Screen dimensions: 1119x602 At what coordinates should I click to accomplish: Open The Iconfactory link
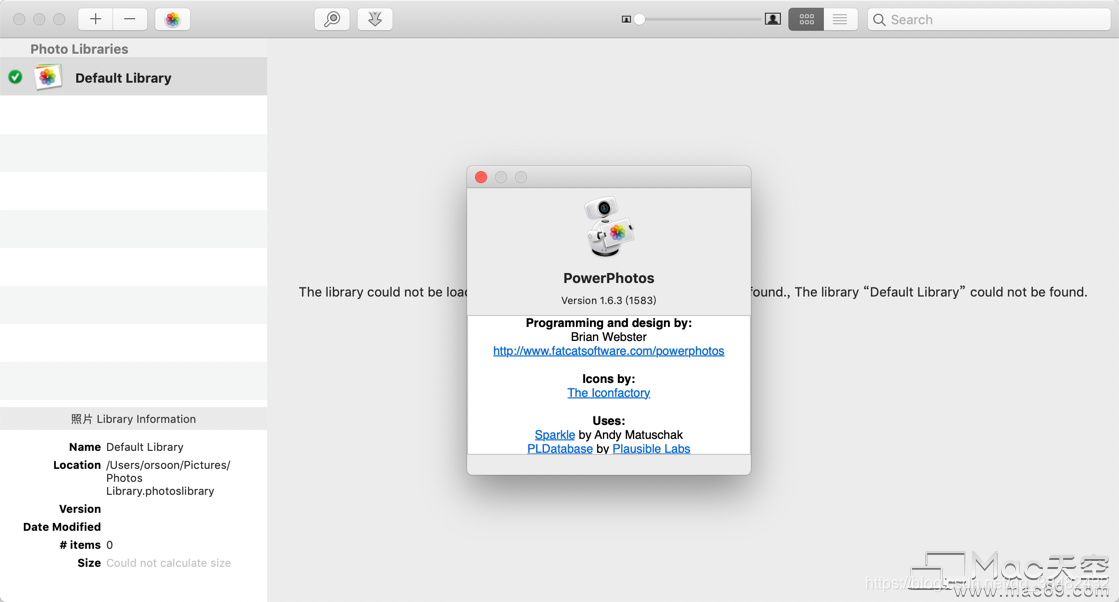click(609, 393)
